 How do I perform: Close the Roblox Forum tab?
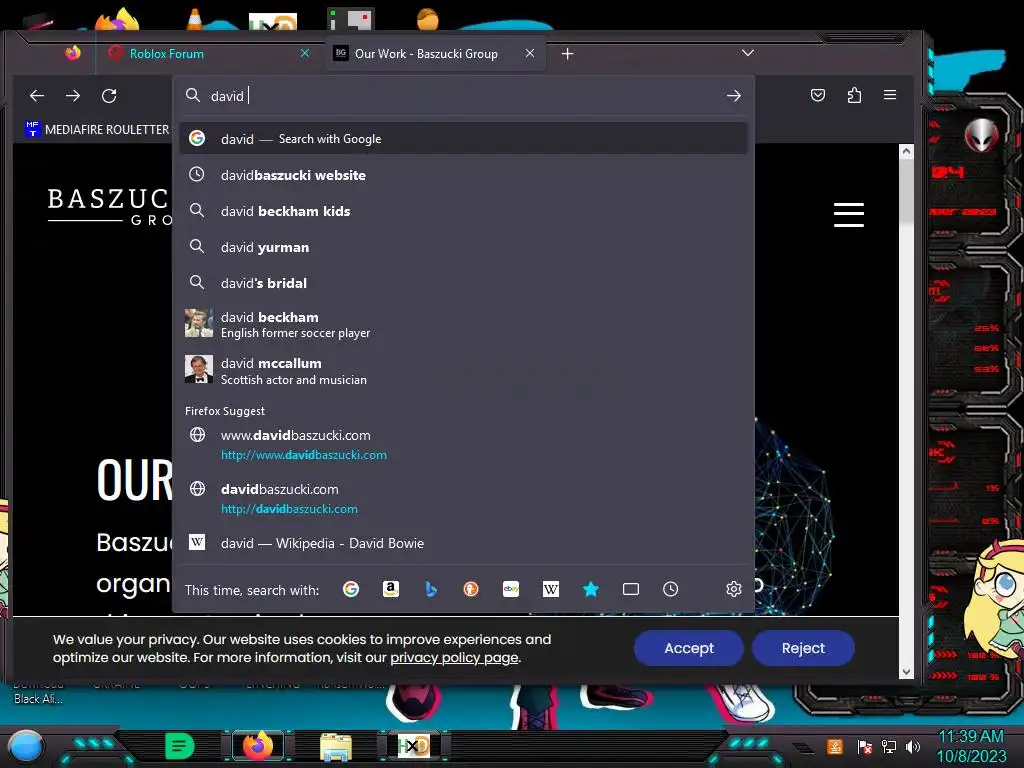pyautogui.click(x=305, y=54)
